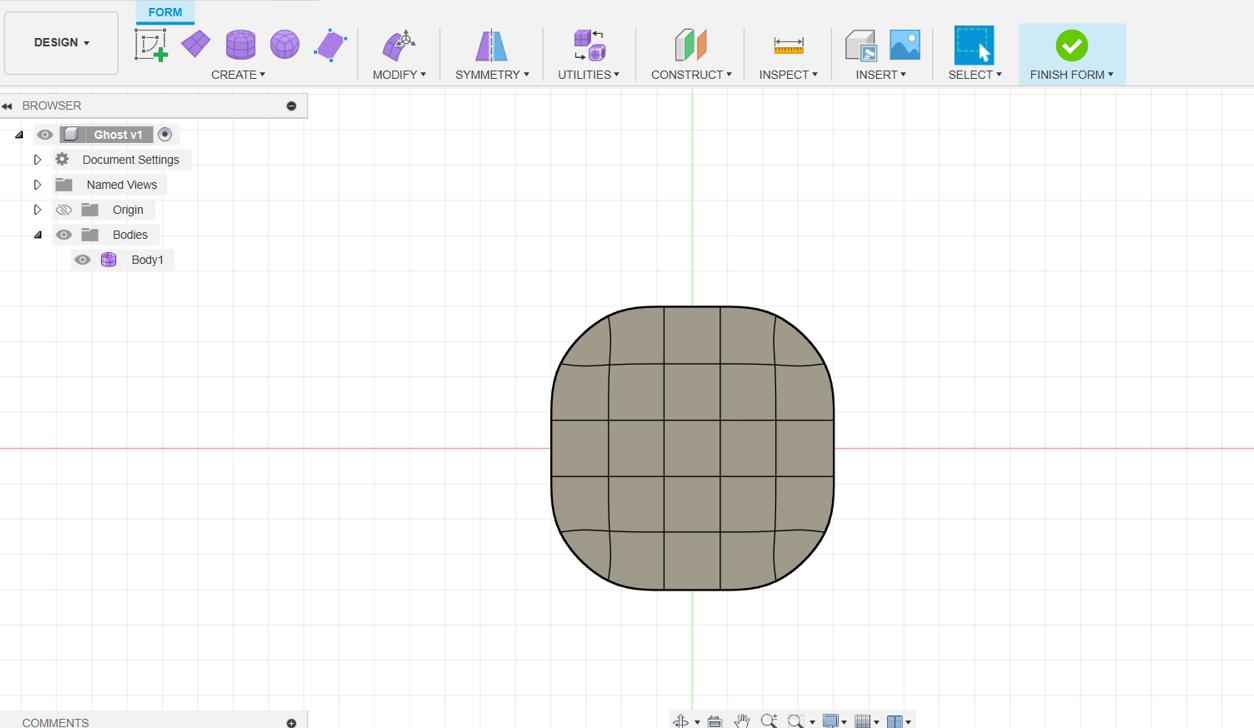Select the Edit Form modify tool
This screenshot has height=728, width=1254.
pyautogui.click(x=399, y=45)
